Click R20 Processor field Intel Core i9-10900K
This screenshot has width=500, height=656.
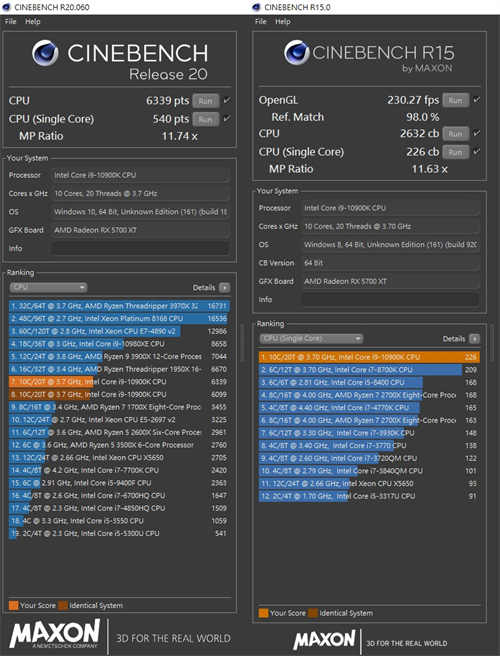140,175
